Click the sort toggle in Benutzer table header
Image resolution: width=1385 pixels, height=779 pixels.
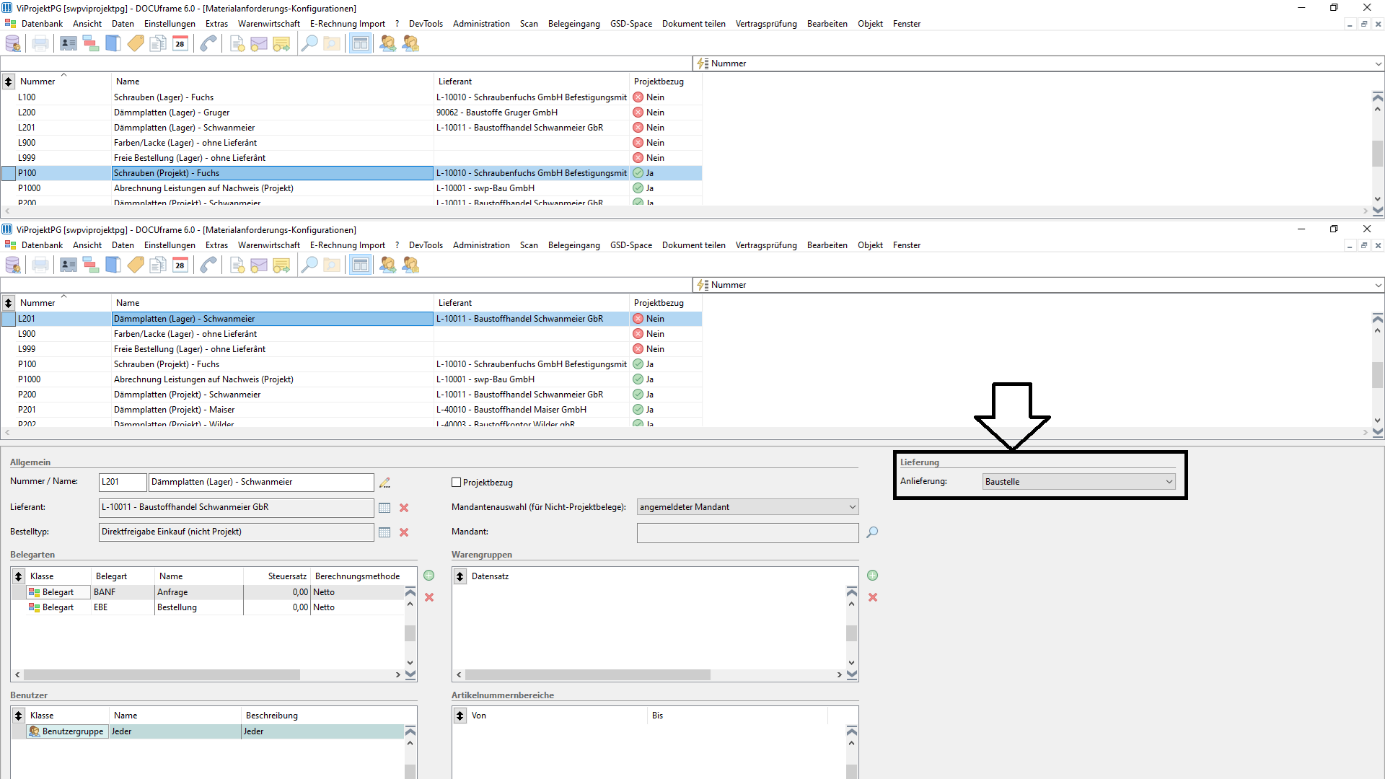click(19, 715)
